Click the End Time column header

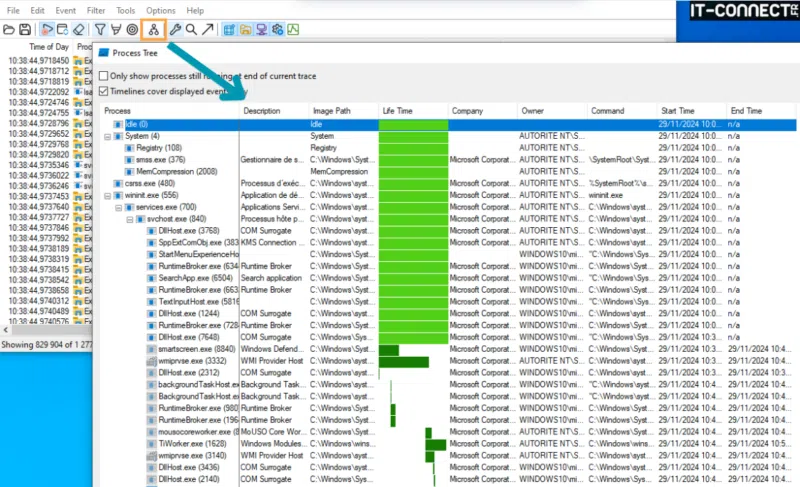pyautogui.click(x=761, y=111)
